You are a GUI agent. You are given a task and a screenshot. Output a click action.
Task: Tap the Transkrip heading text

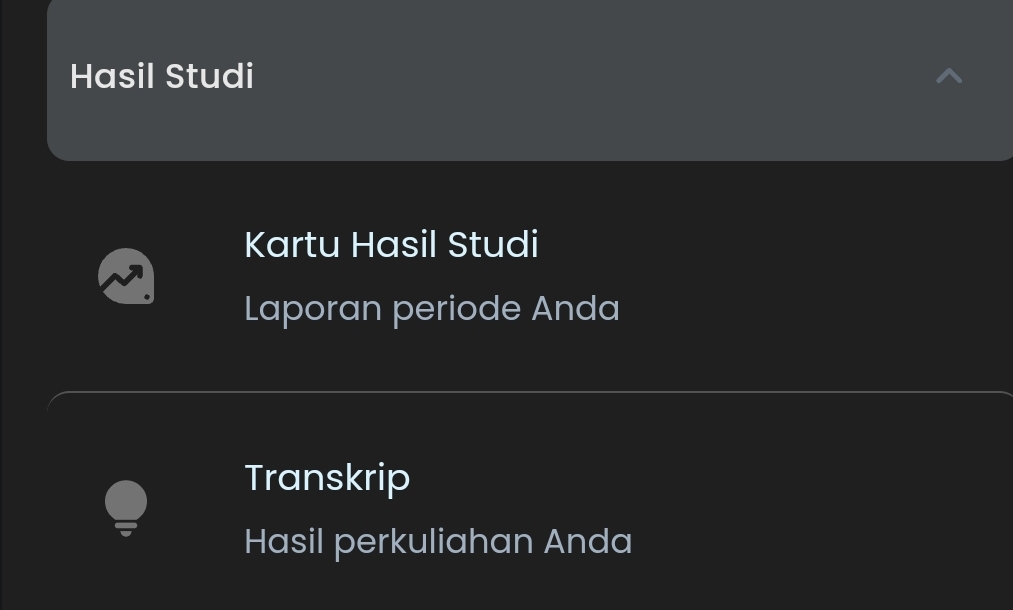(327, 478)
